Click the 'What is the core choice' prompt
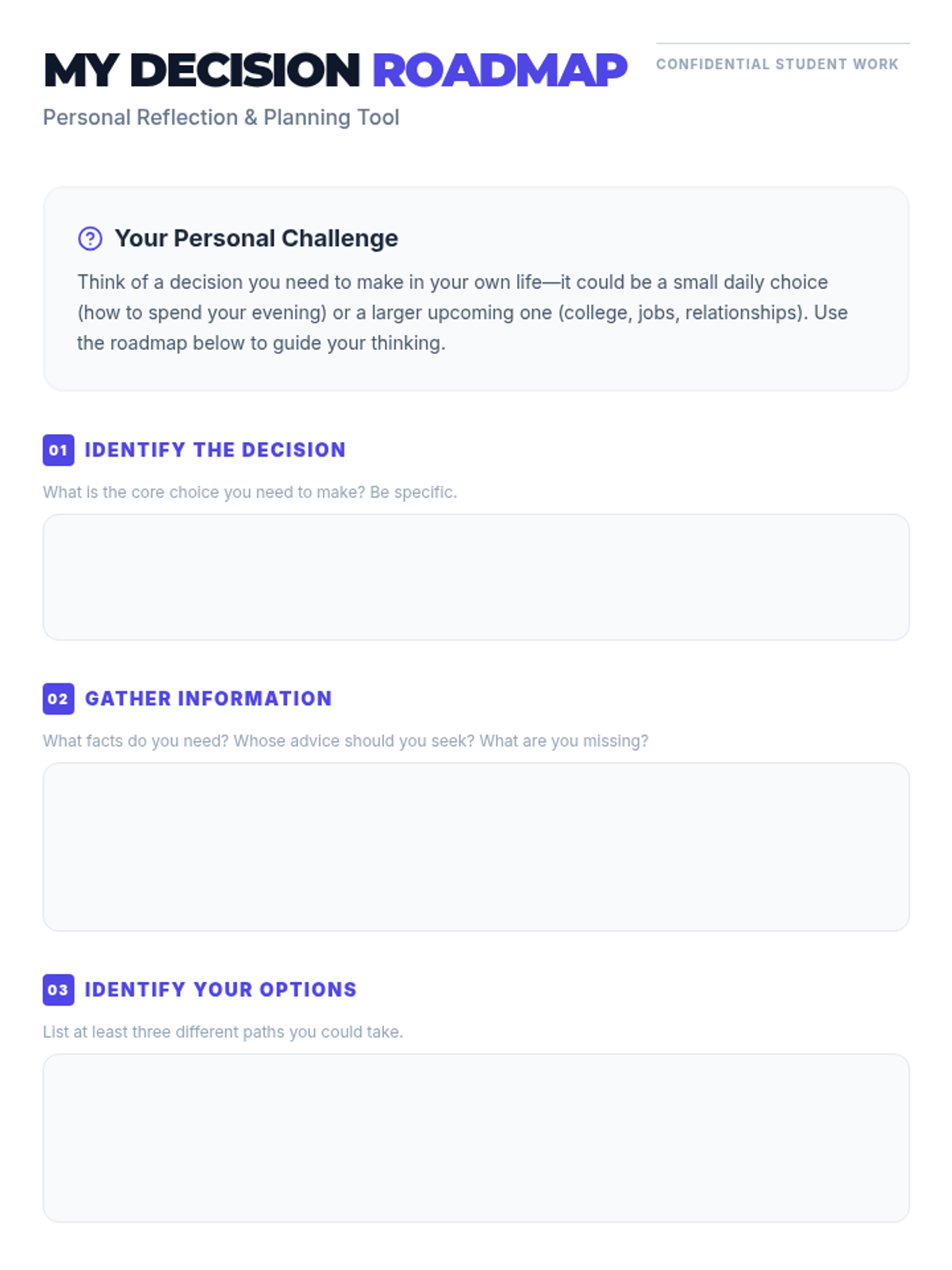952x1270 pixels. pyautogui.click(x=249, y=492)
